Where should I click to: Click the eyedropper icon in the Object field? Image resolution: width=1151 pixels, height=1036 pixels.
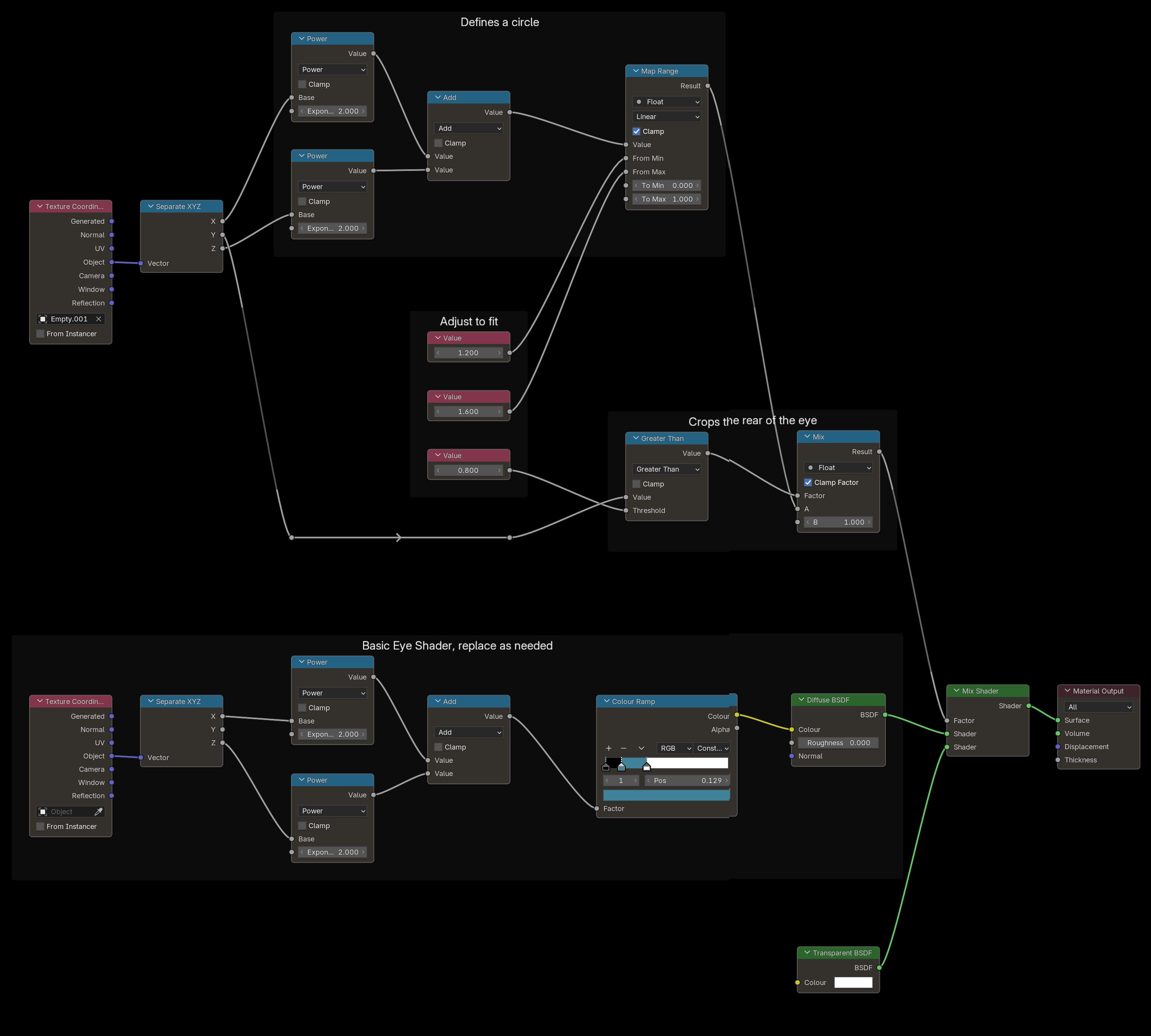(98, 812)
